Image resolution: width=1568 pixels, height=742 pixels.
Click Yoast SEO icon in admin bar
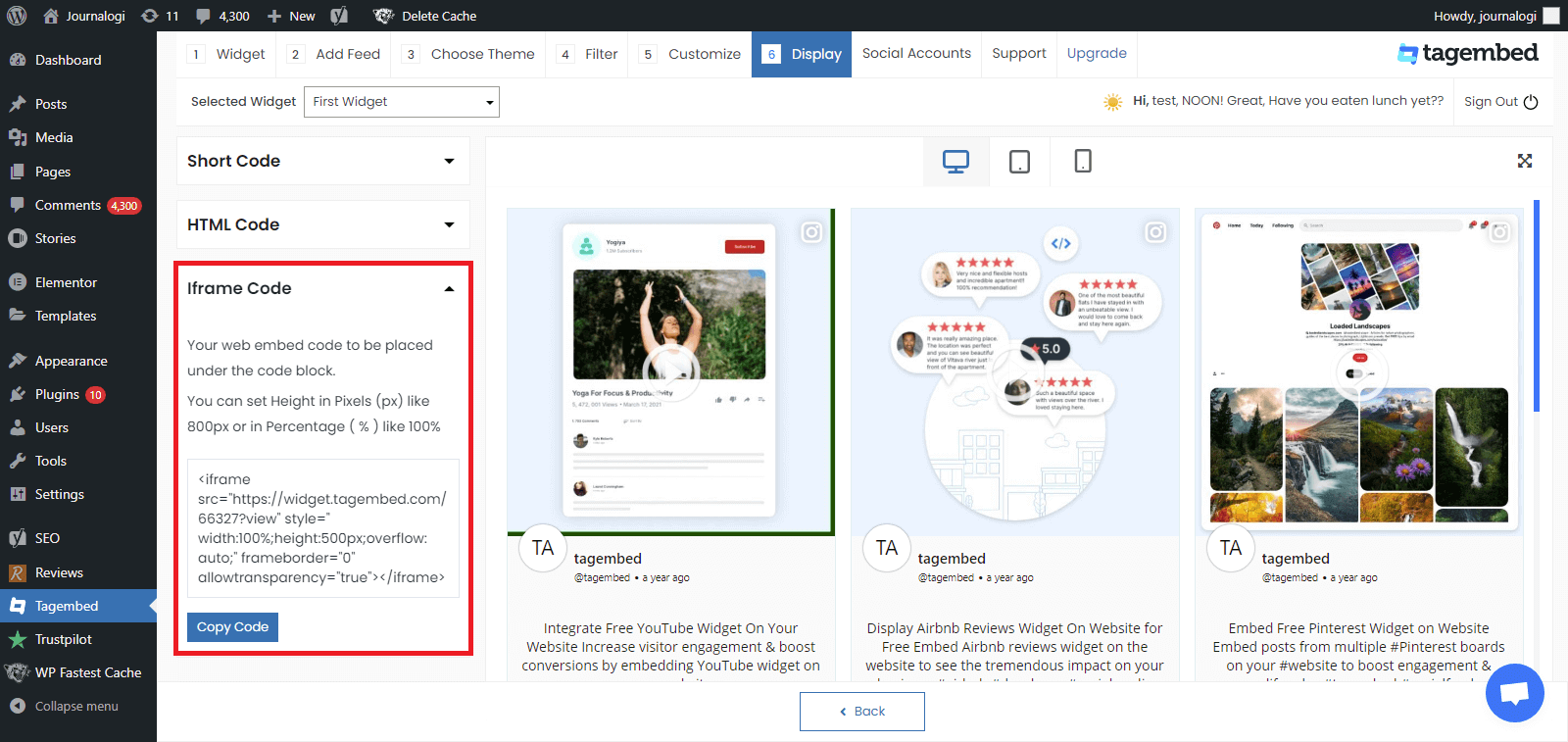click(x=339, y=16)
